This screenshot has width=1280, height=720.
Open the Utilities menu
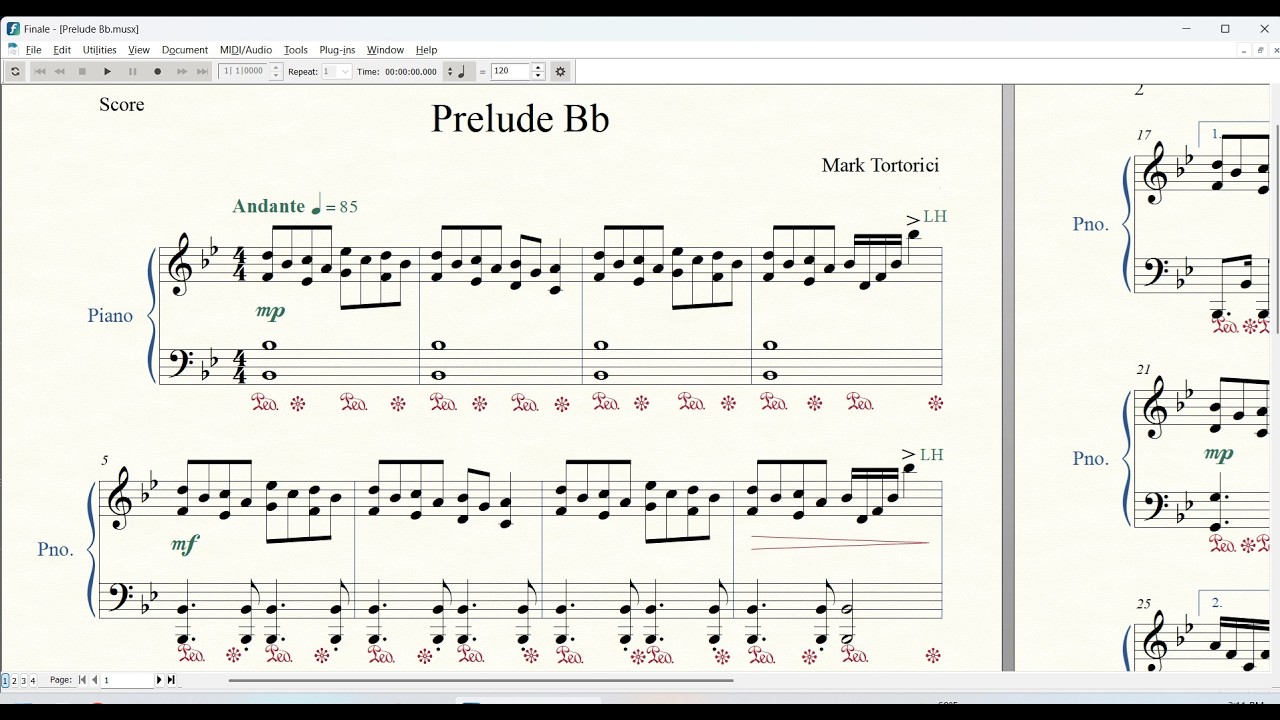point(99,50)
